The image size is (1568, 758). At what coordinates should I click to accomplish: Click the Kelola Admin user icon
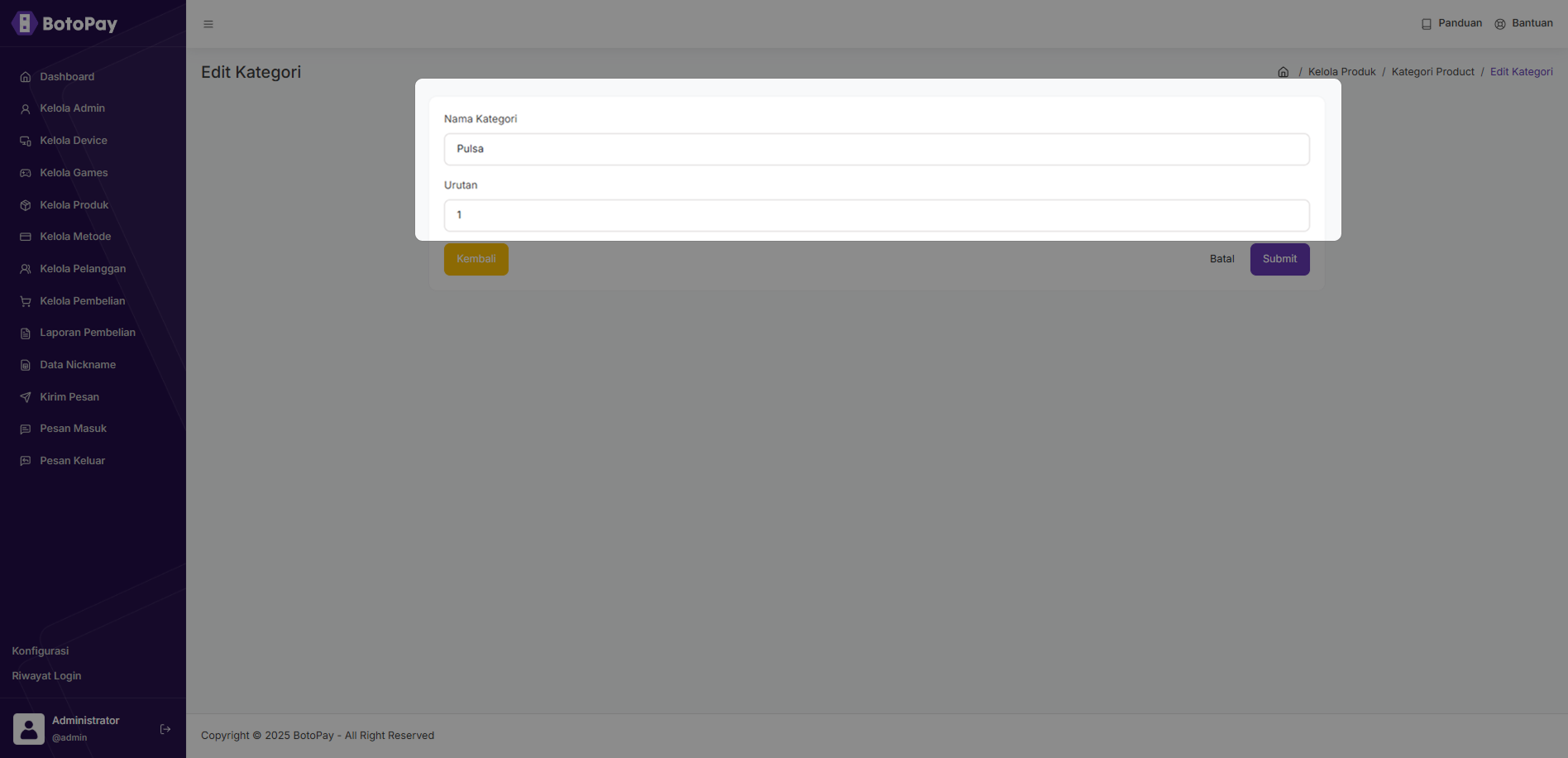(x=26, y=109)
